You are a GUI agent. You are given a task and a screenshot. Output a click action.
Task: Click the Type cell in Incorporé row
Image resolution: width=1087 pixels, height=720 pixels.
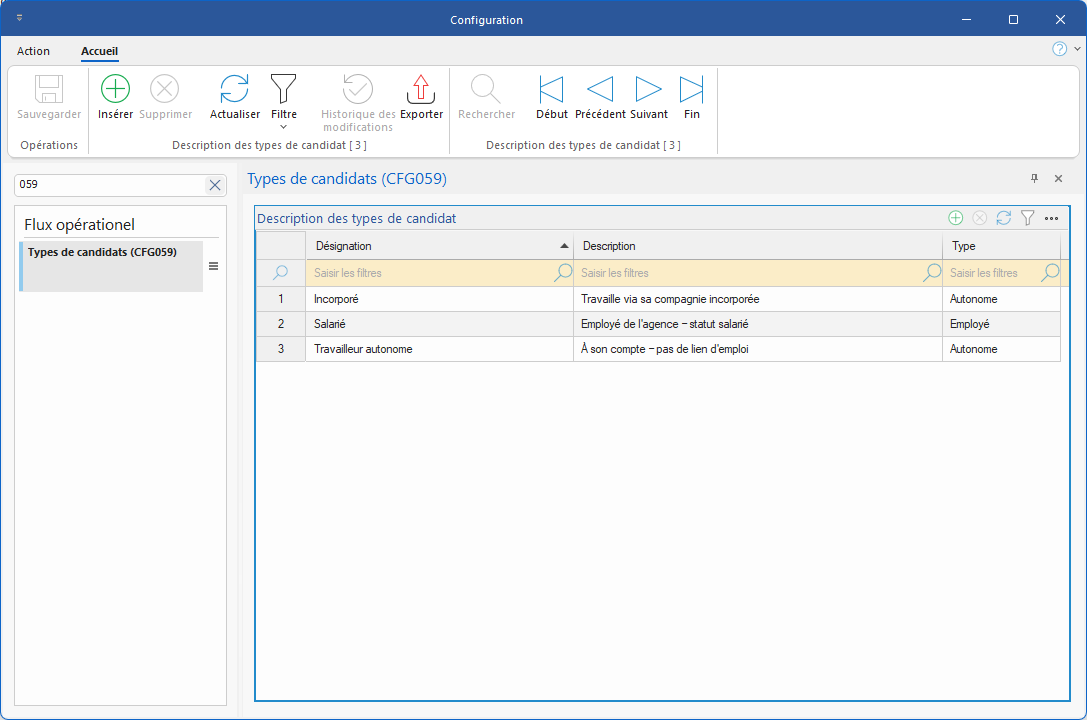(x=1001, y=299)
